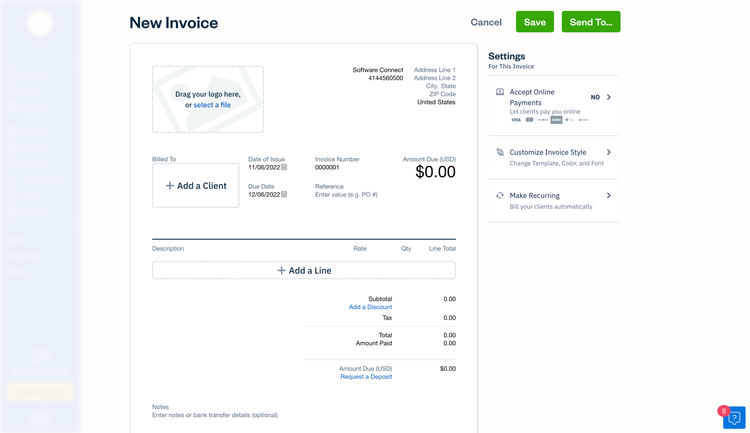
Task: Click the United States country text
Action: [436, 102]
